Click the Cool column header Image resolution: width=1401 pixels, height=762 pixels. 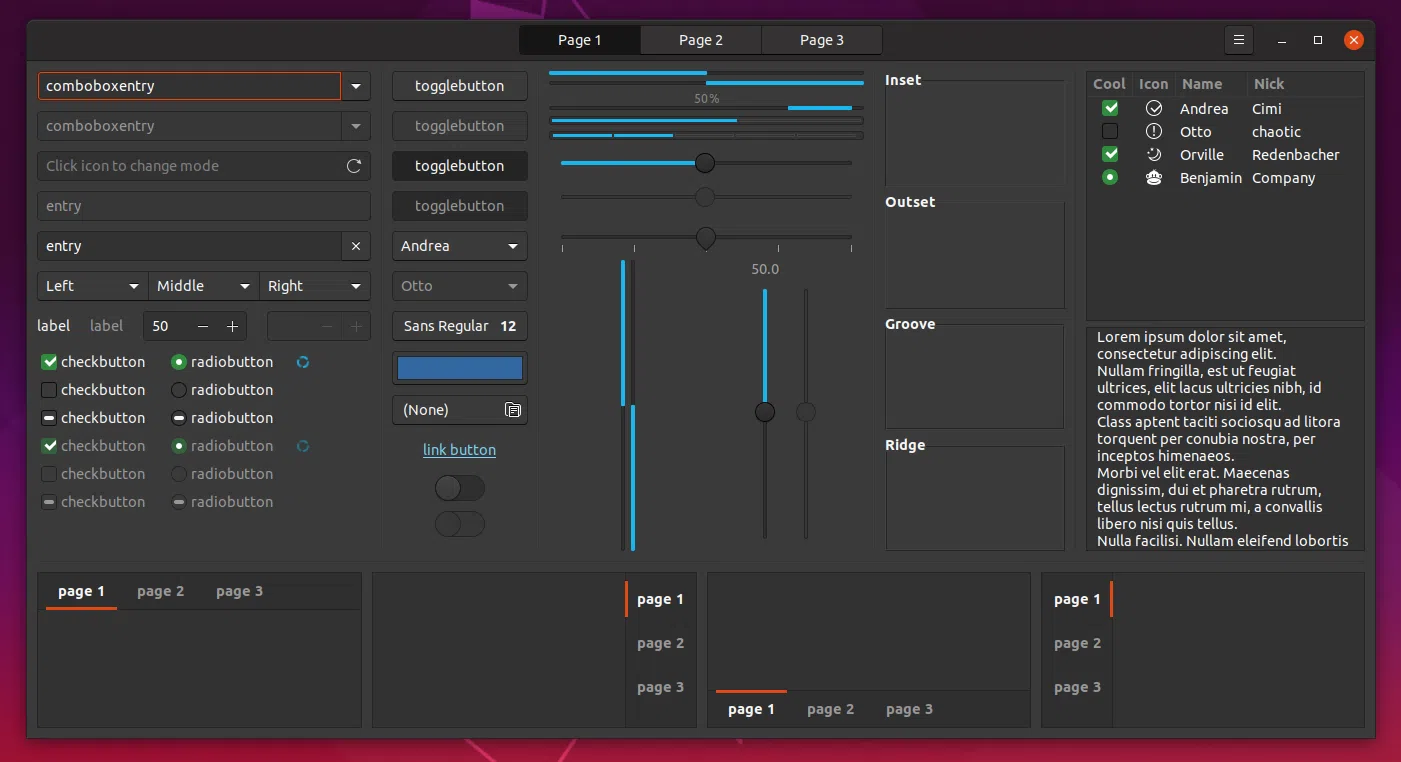click(x=1110, y=84)
